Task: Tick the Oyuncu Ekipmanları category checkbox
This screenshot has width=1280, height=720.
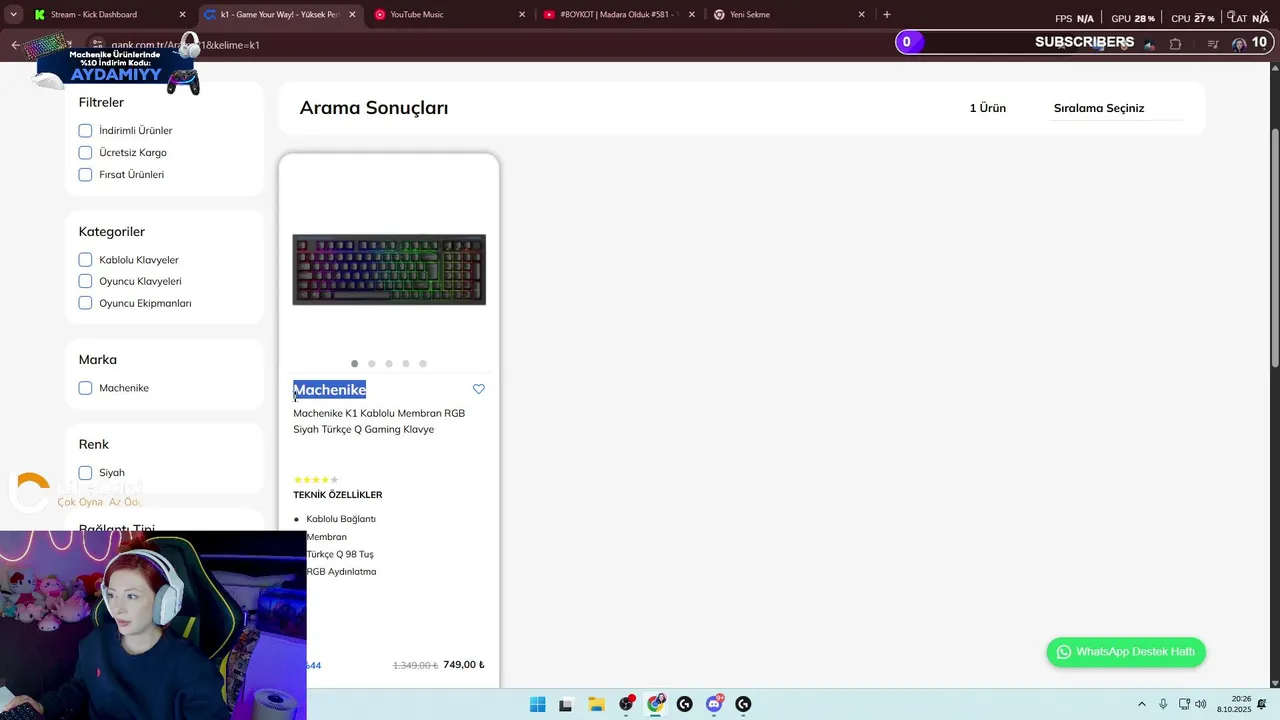Action: (x=85, y=303)
